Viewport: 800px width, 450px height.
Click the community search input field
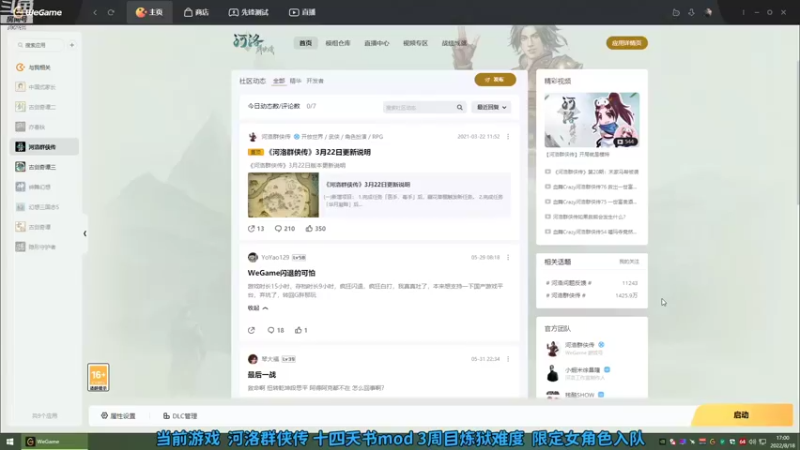[x=419, y=107]
